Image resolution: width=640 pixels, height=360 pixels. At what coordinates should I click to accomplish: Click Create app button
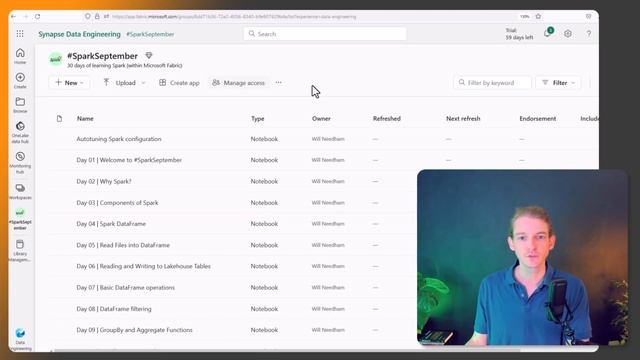(x=179, y=82)
